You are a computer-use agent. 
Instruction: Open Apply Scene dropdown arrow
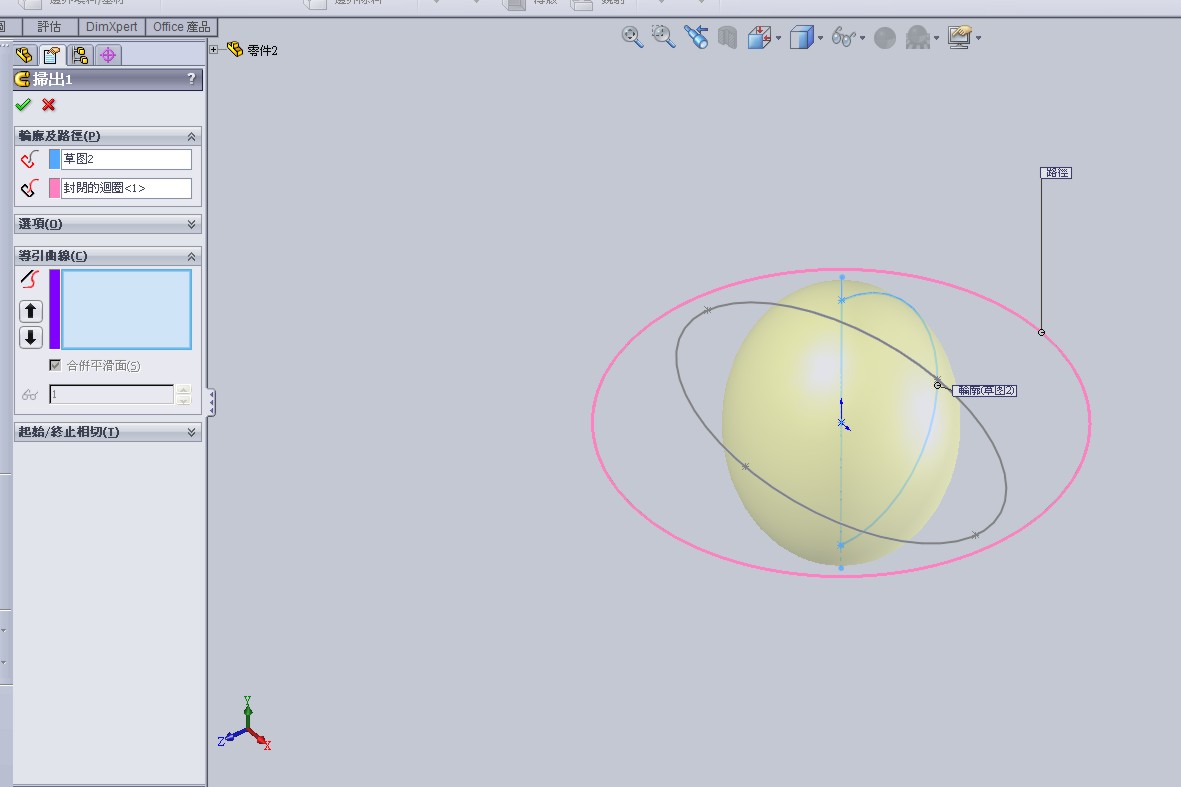[x=937, y=38]
